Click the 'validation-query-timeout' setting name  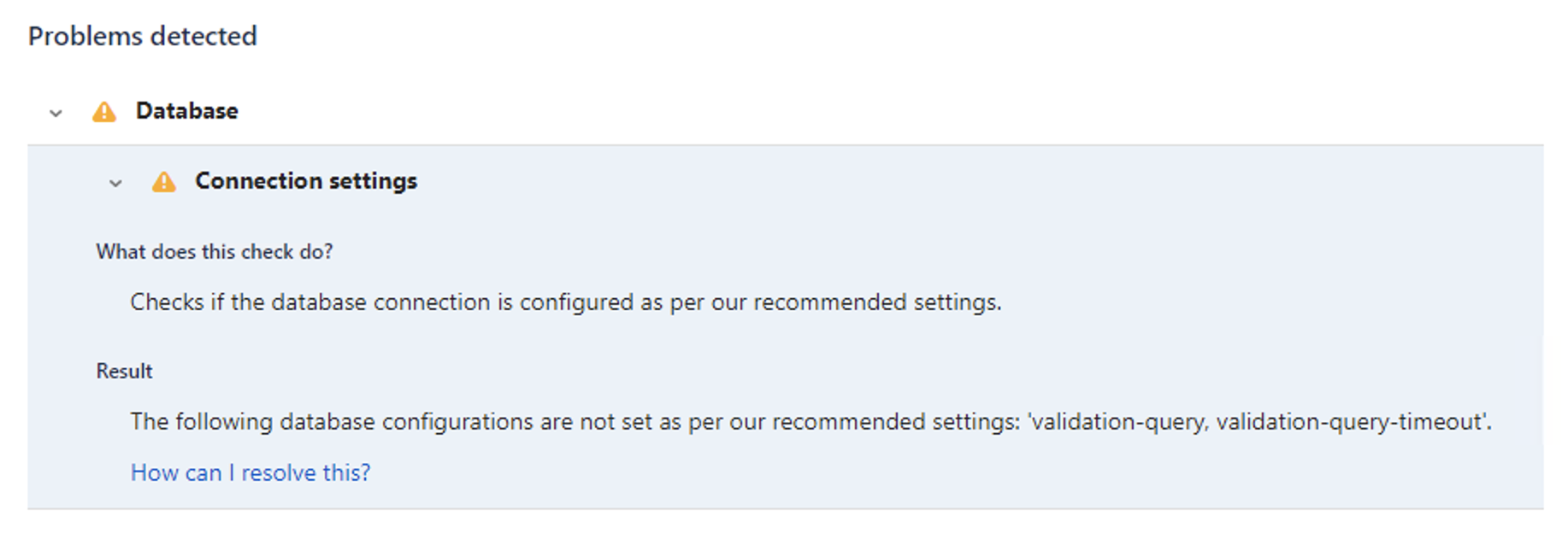[1349, 422]
